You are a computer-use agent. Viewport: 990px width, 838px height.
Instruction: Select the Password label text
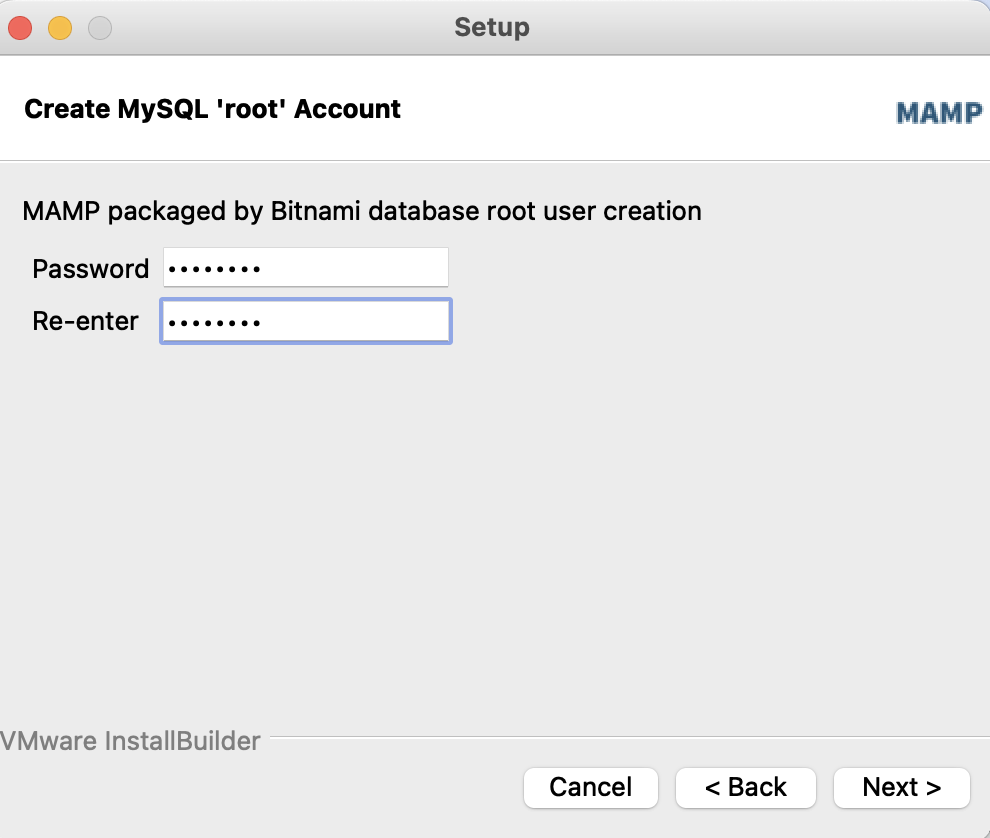(x=90, y=268)
